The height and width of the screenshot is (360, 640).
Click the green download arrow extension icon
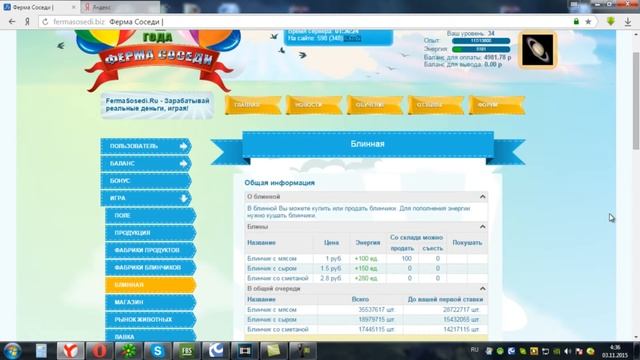click(x=611, y=22)
